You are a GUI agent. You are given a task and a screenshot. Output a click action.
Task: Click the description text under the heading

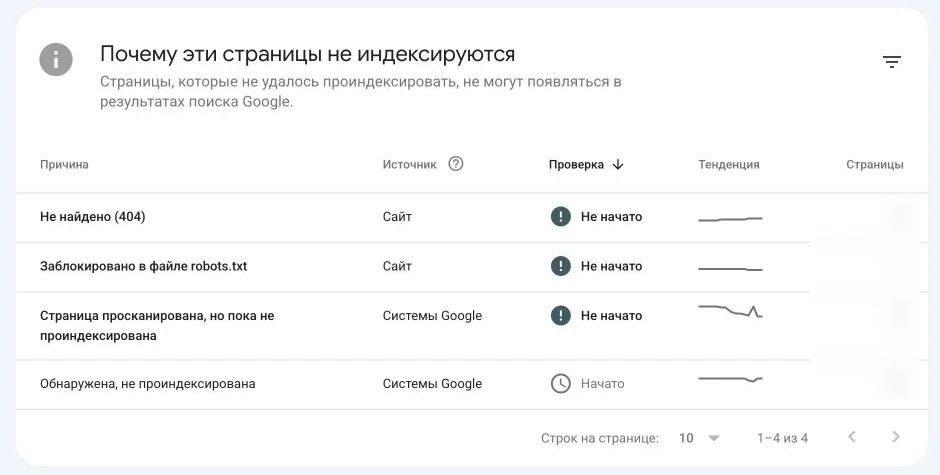tap(360, 92)
